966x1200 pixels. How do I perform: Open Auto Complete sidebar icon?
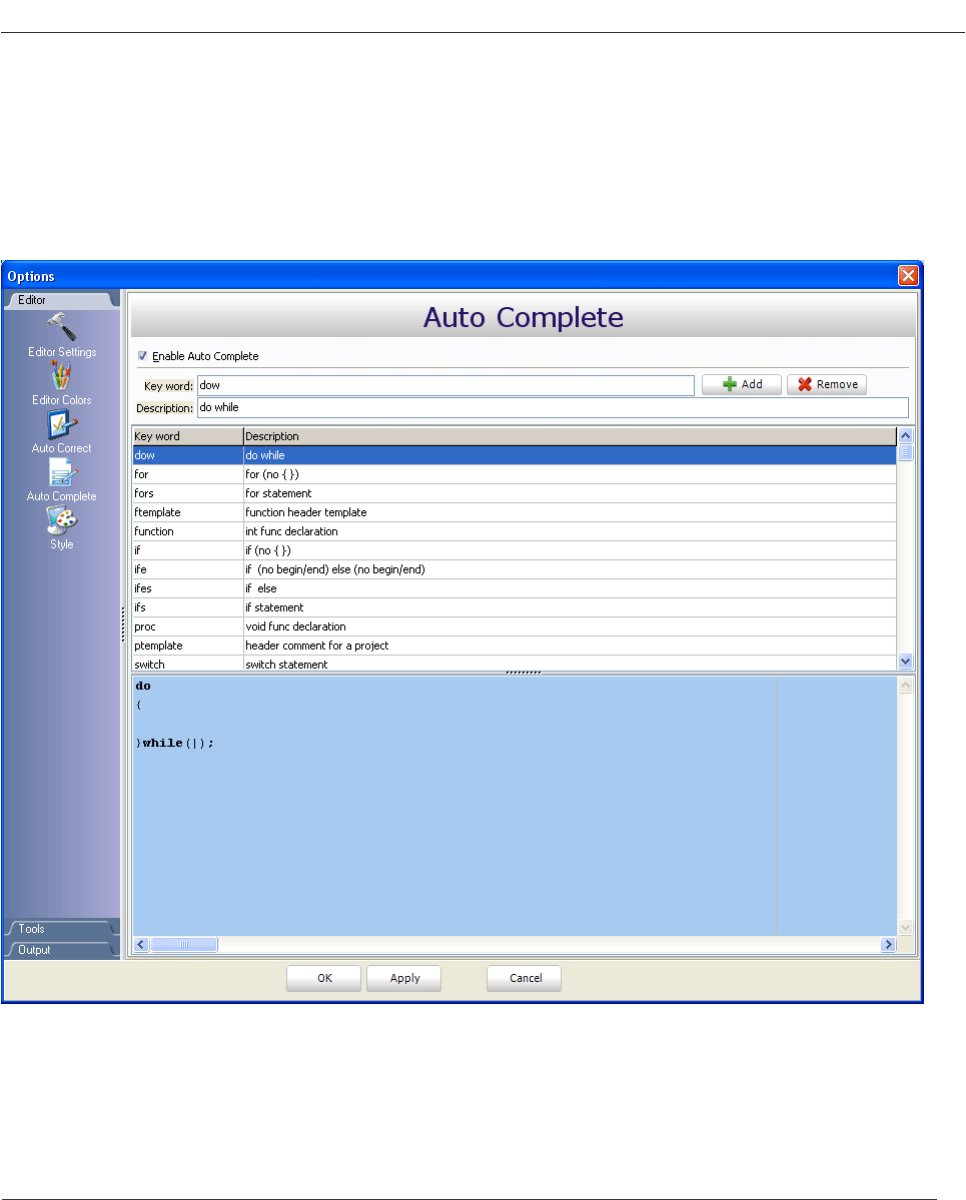62,472
